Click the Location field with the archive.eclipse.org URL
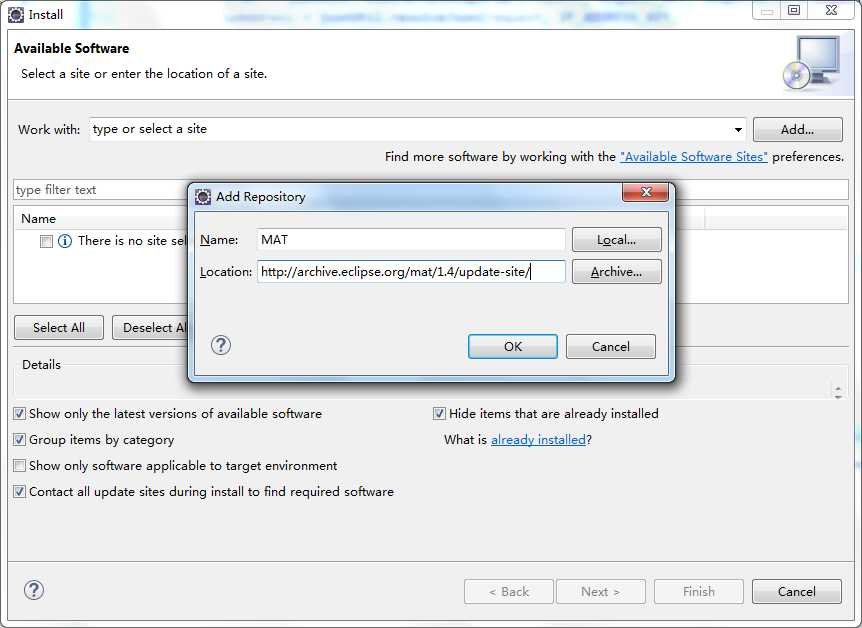This screenshot has width=862, height=628. pyautogui.click(x=411, y=272)
